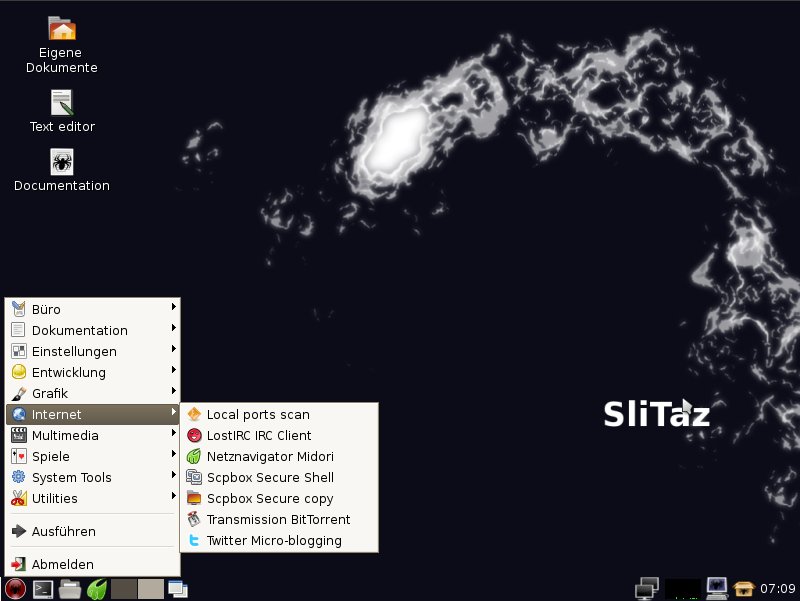
Task: Open the package box tray icon
Action: (x=743, y=589)
